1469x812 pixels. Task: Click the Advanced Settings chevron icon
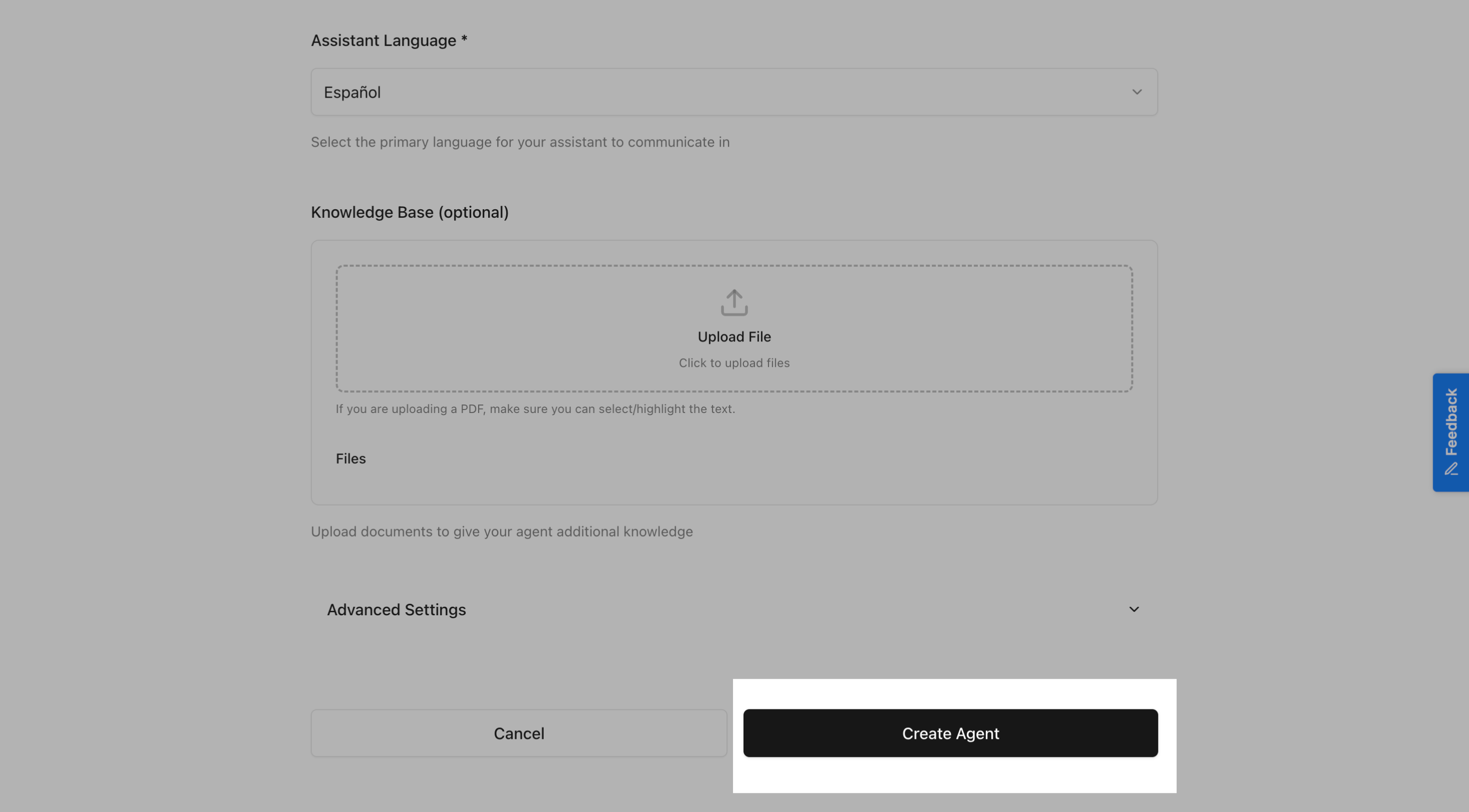click(1134, 609)
